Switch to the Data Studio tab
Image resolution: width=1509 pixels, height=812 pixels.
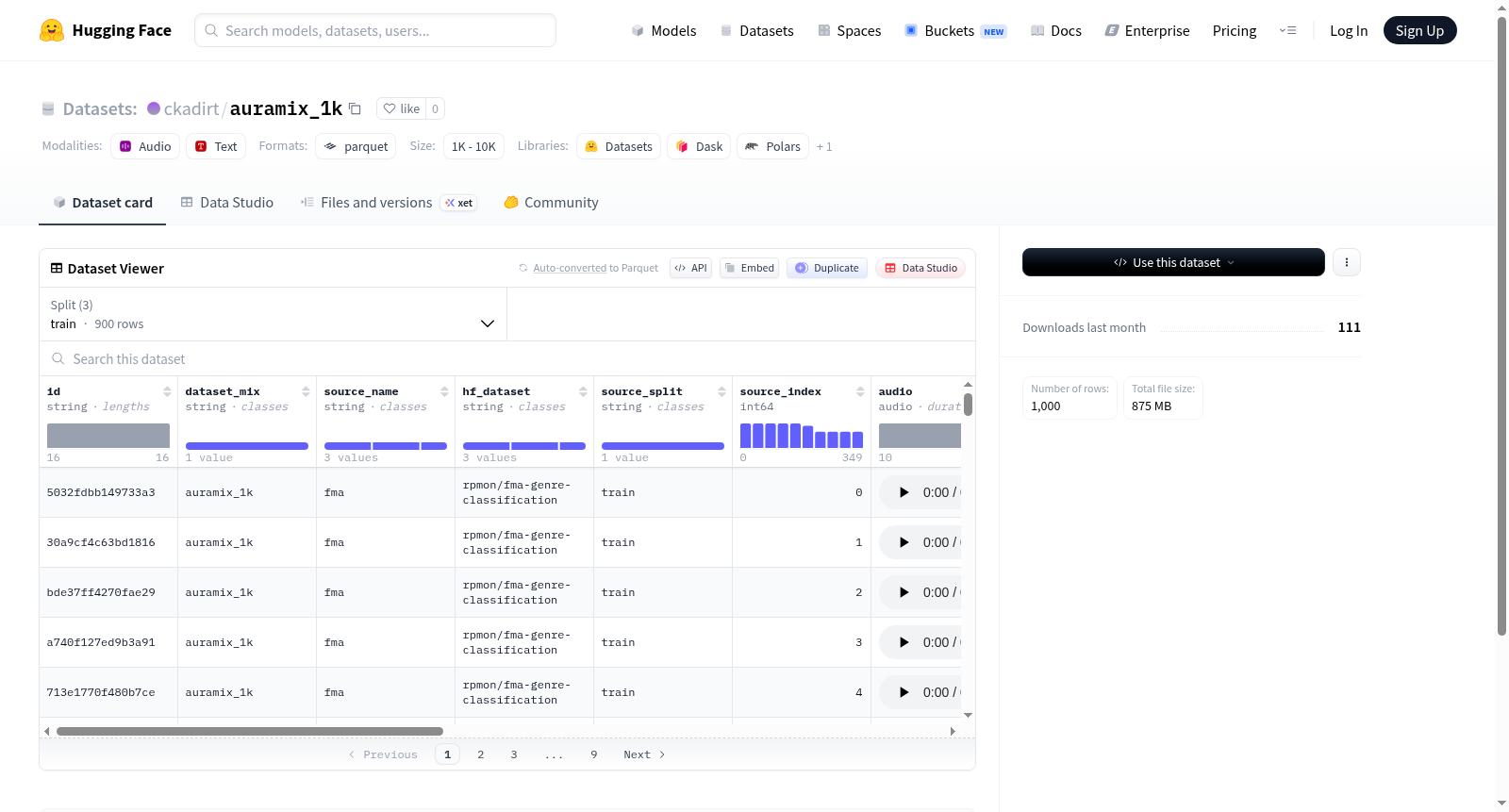(227, 203)
